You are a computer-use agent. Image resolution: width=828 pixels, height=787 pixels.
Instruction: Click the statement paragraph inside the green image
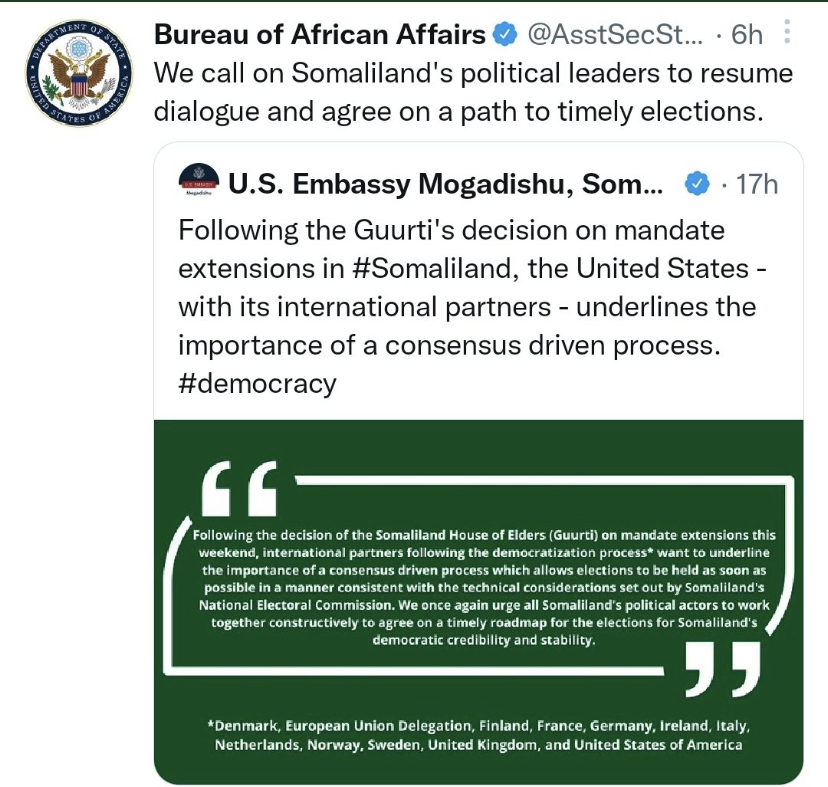pyautogui.click(x=484, y=587)
